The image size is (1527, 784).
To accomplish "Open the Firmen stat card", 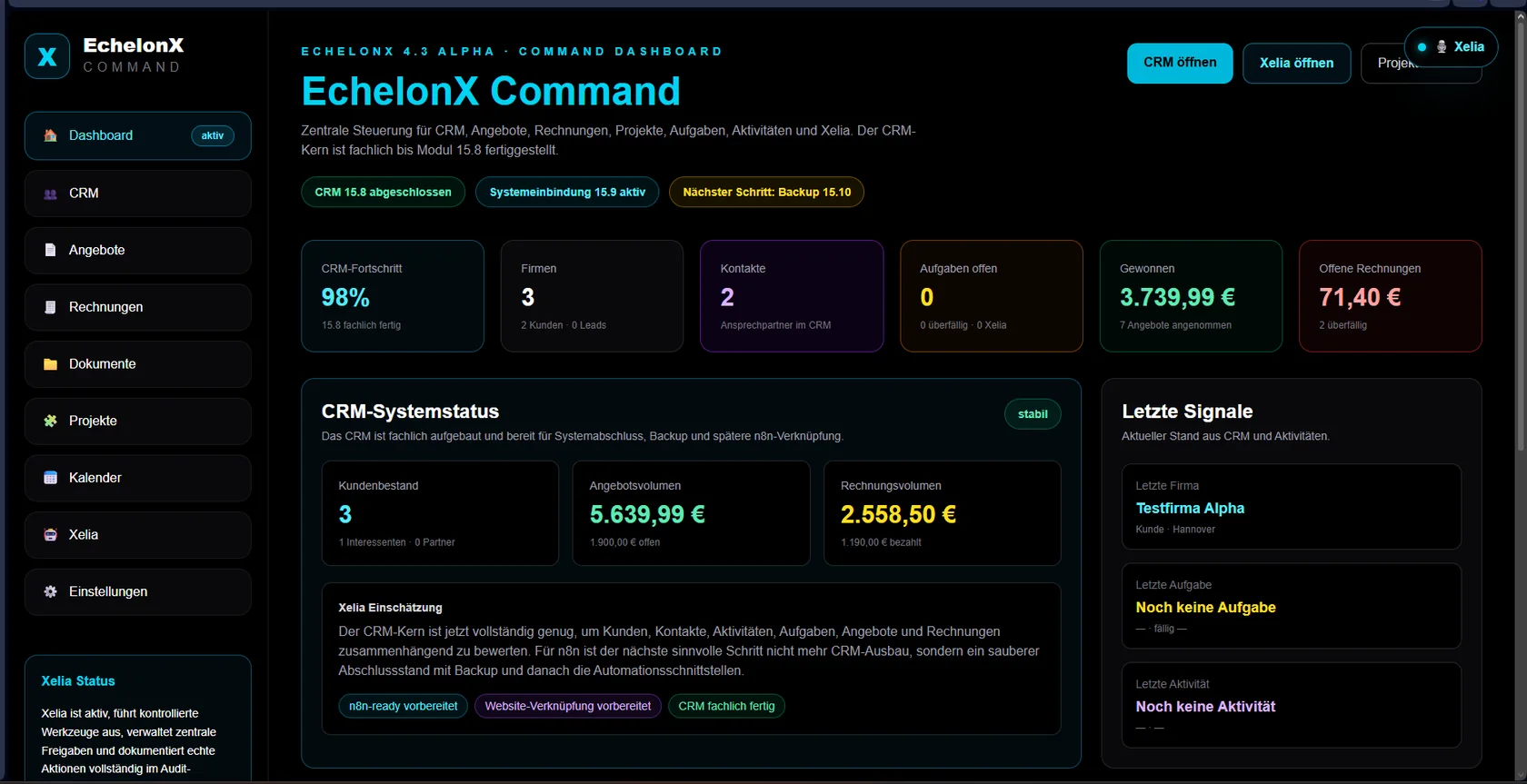I will (x=592, y=296).
